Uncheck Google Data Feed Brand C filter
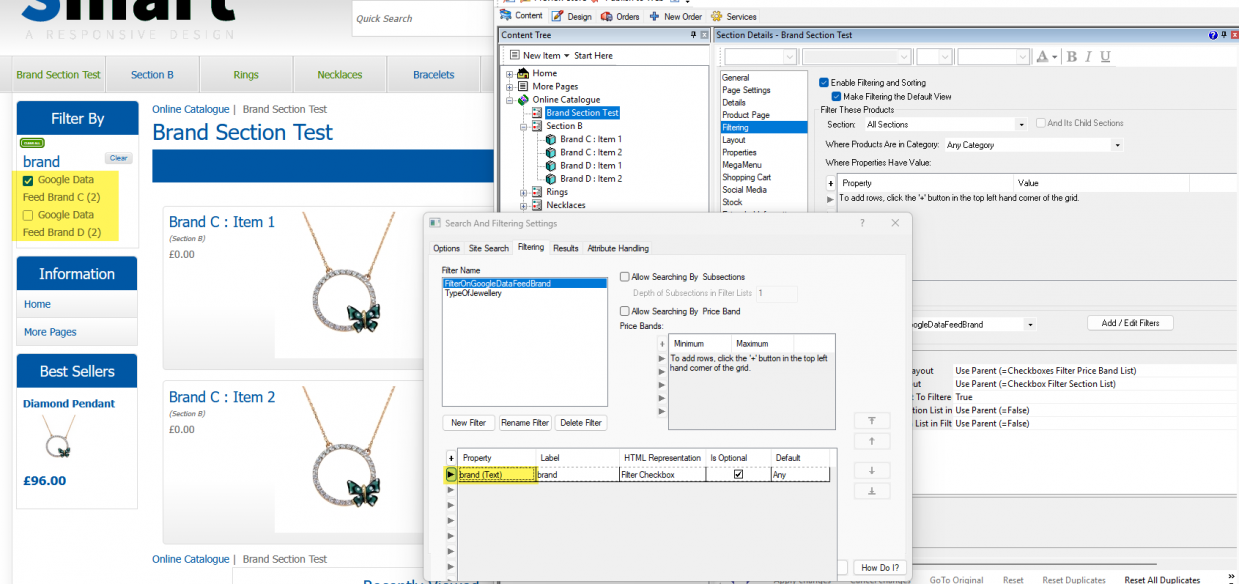 pos(28,181)
